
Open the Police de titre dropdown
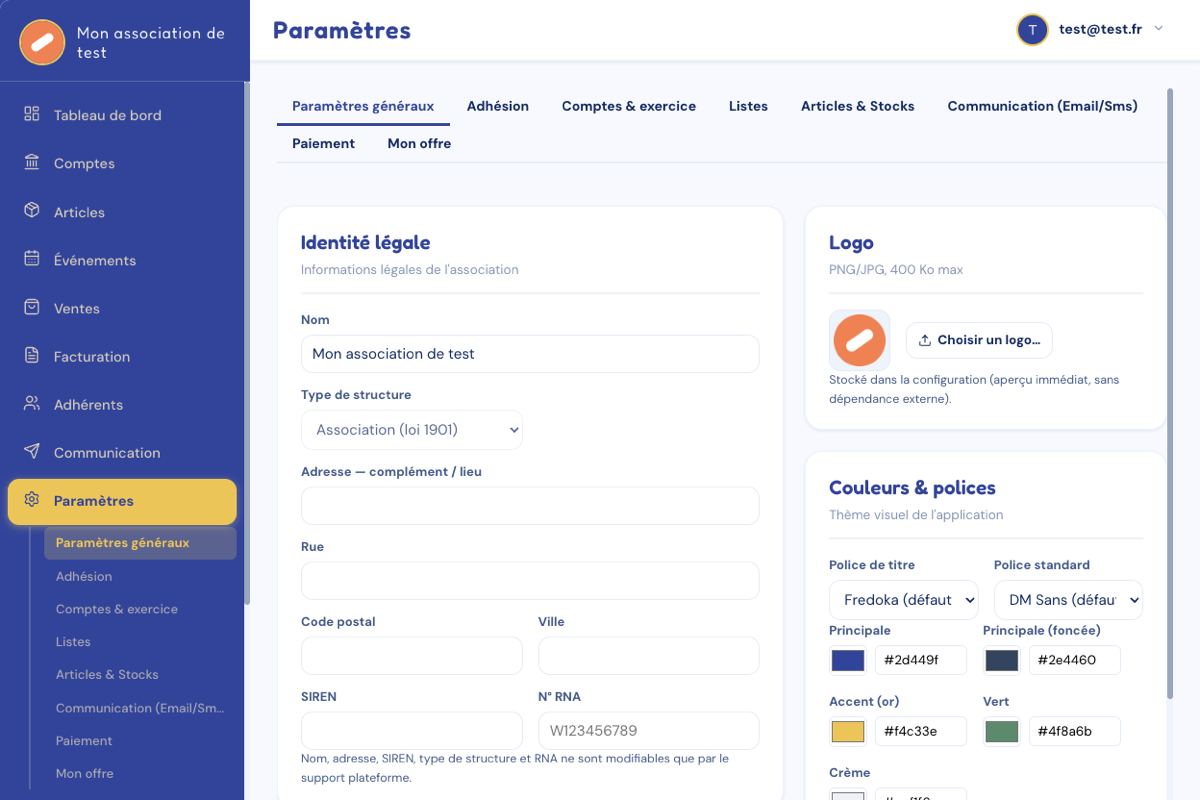pyautogui.click(x=904, y=600)
